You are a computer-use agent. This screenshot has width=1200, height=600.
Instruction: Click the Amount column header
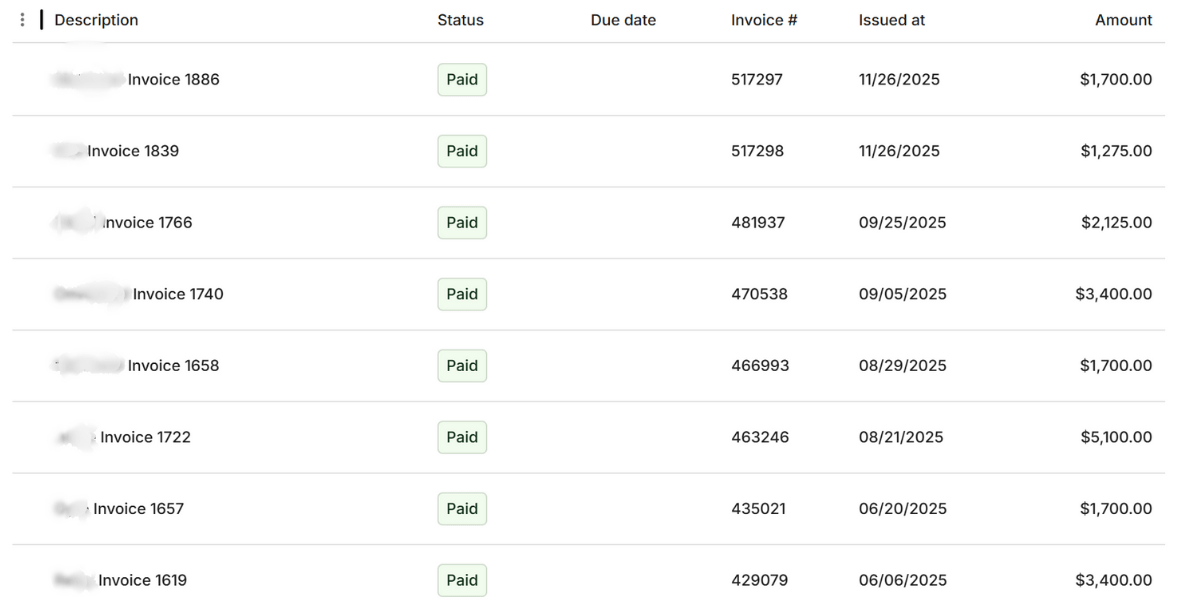tap(1123, 20)
